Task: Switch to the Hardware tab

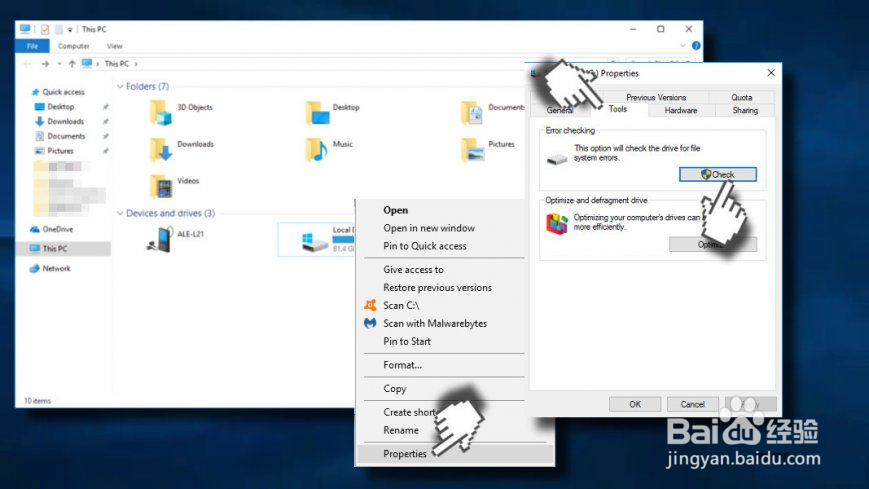Action: 681,110
